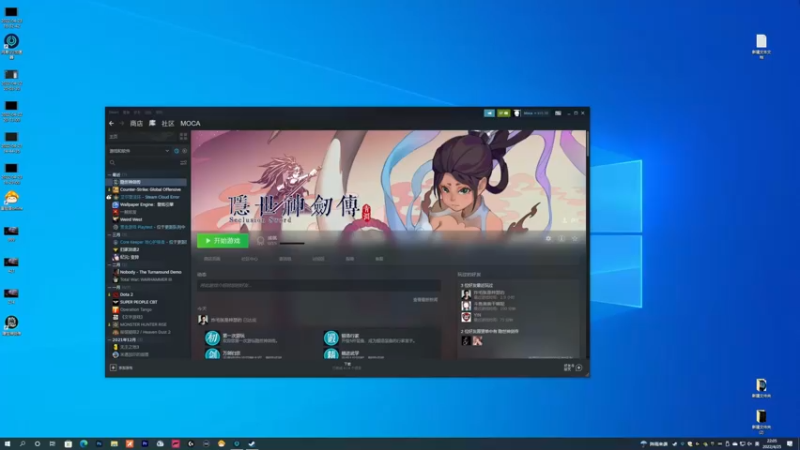Viewport: 800px width, 450px height.
Task: Go forward with Steam's right arrow
Action: pos(121,123)
